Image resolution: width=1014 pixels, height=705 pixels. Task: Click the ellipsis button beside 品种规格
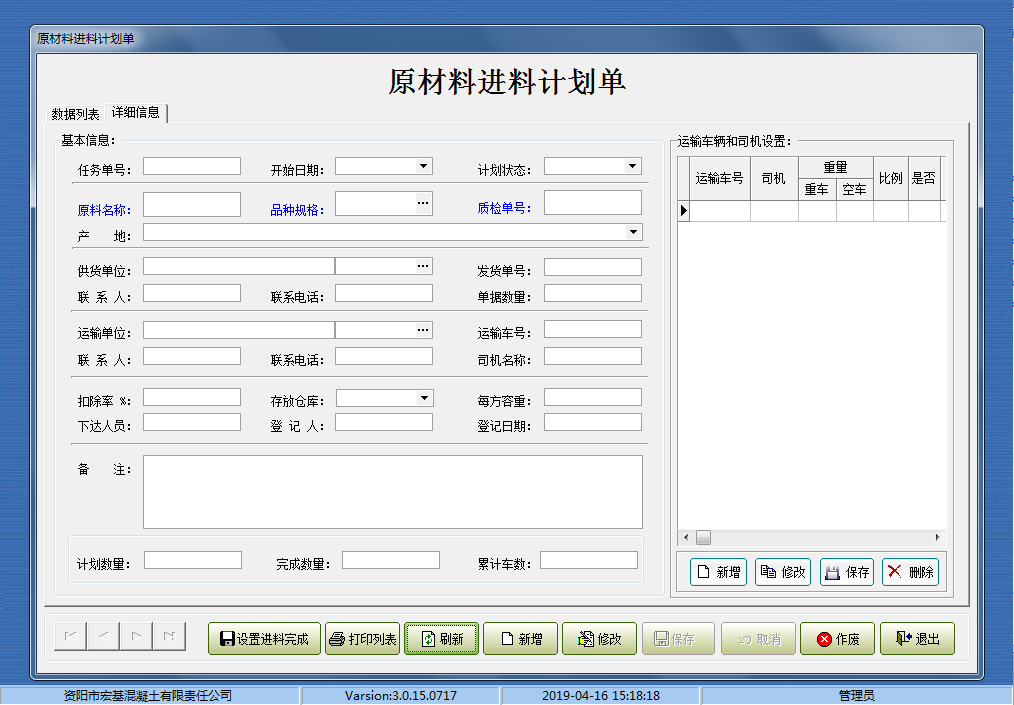click(x=422, y=202)
